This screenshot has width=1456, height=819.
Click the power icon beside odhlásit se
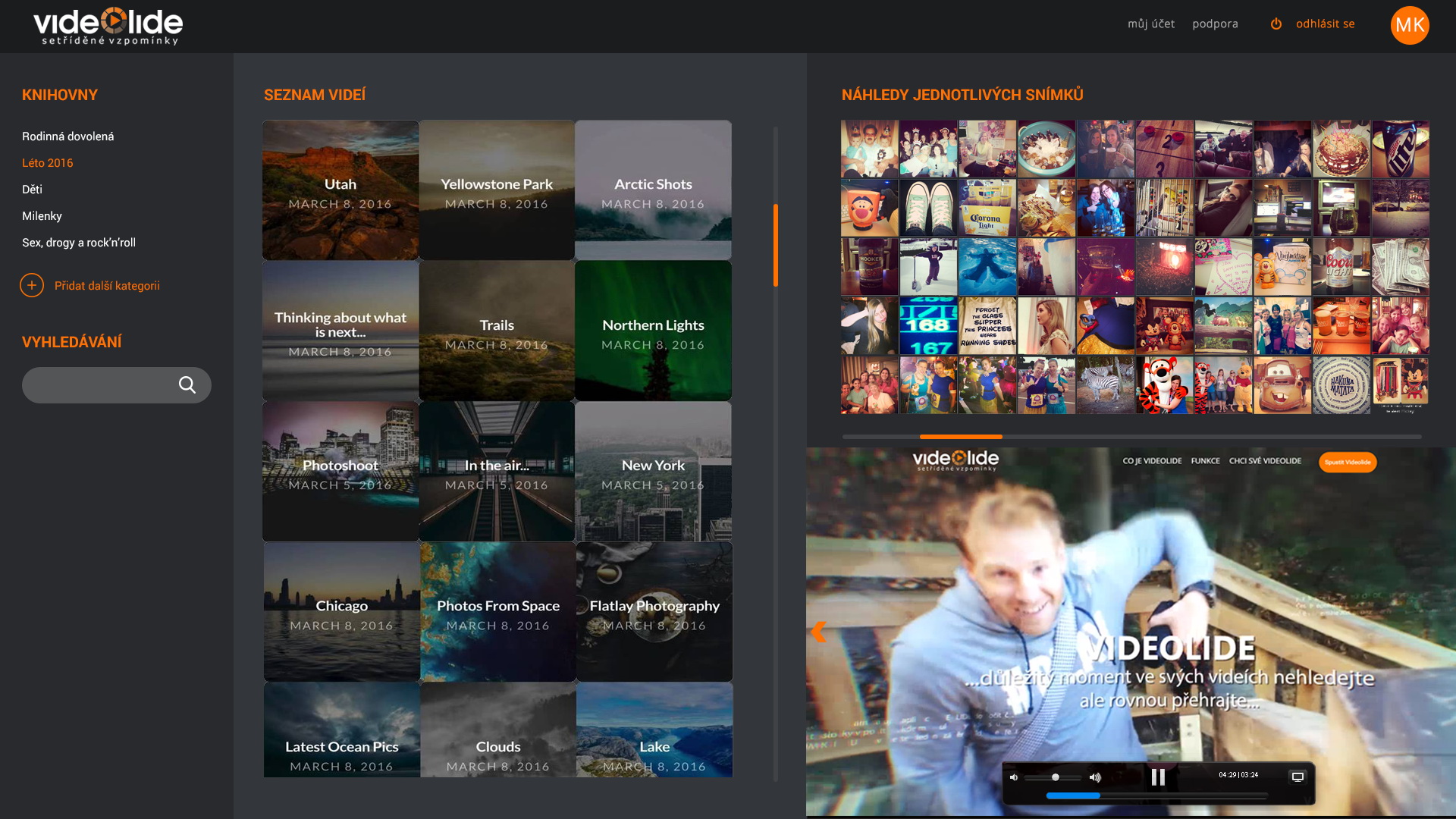click(x=1276, y=24)
